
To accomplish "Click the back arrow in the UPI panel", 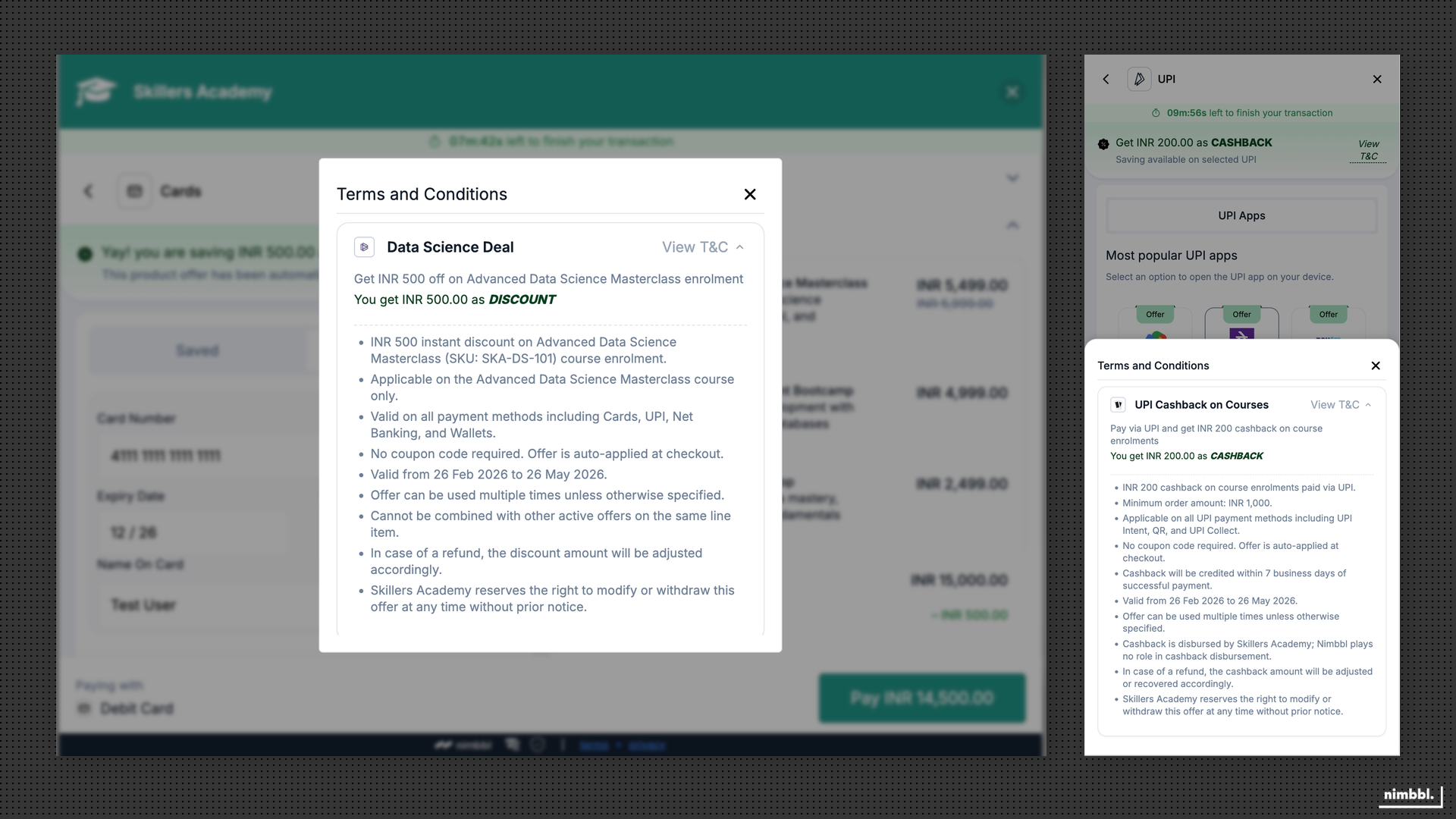I will (1106, 79).
